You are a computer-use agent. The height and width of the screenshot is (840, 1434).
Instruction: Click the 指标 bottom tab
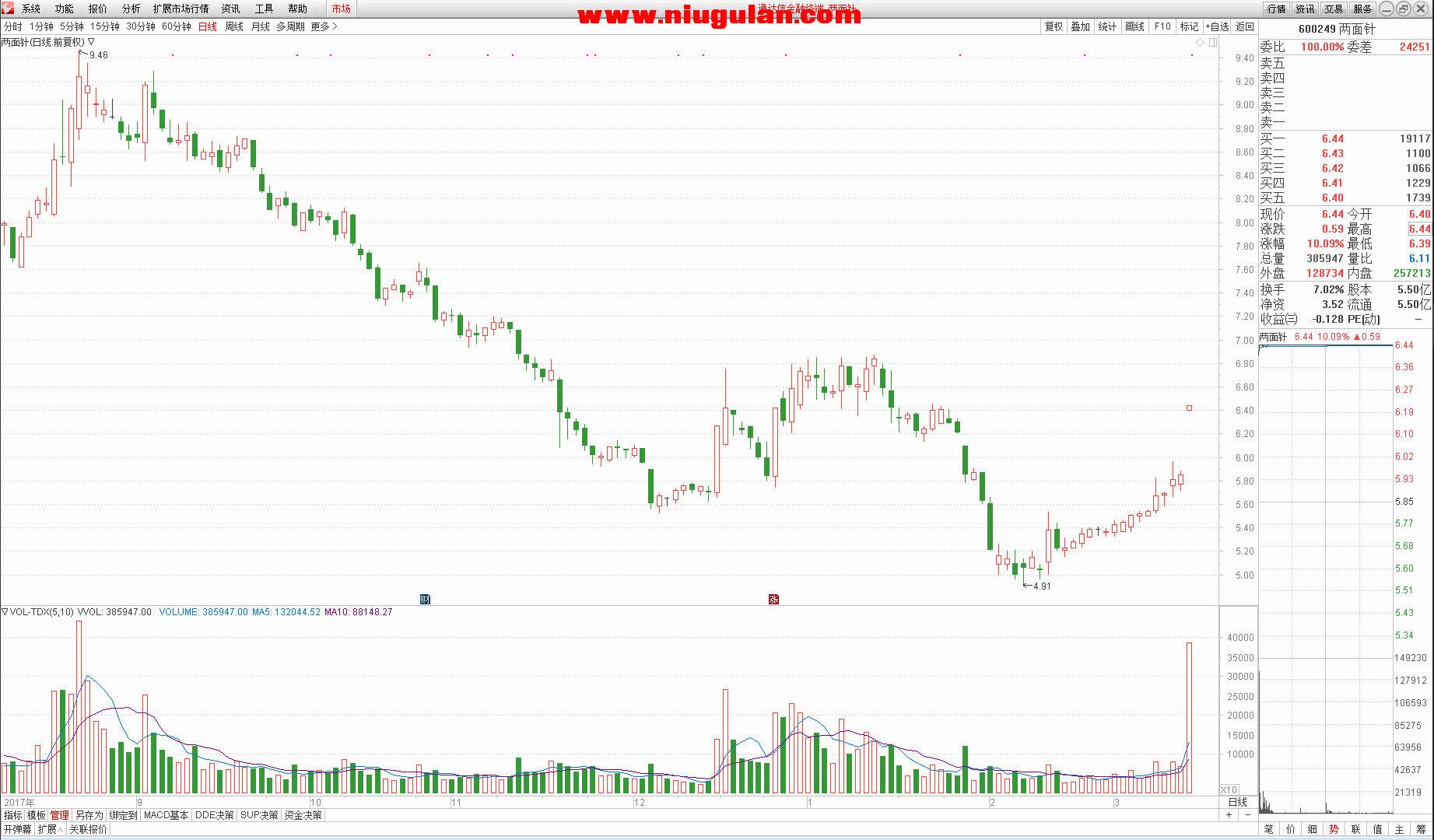(x=13, y=815)
